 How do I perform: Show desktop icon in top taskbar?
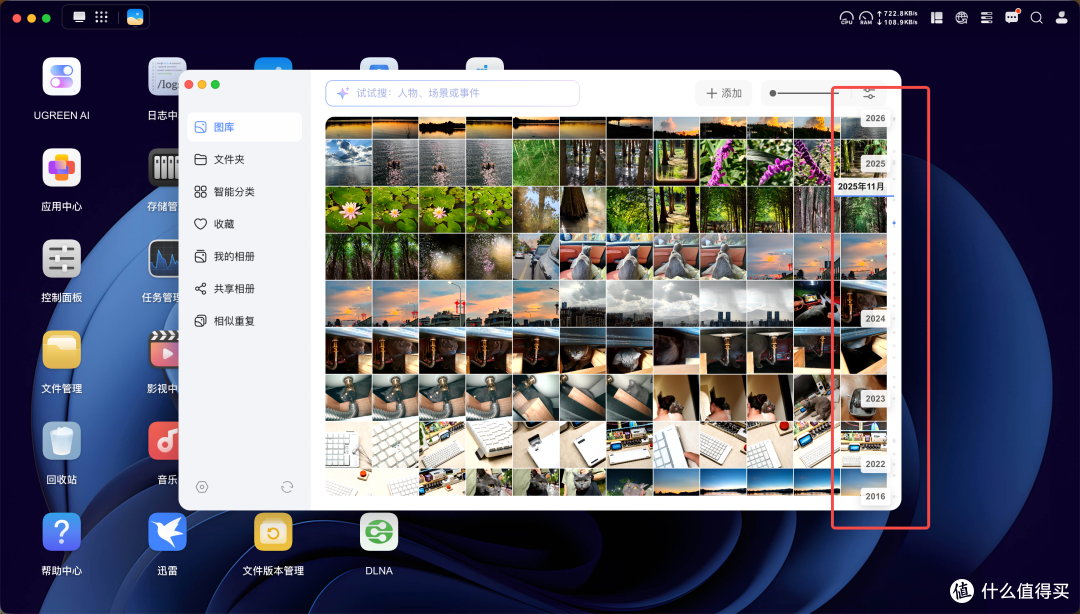pyautogui.click(x=80, y=17)
